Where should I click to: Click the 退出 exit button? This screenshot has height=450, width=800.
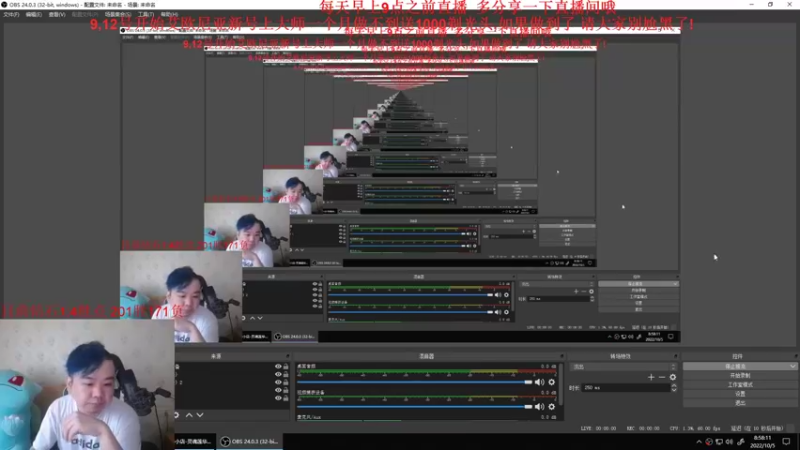click(x=740, y=403)
